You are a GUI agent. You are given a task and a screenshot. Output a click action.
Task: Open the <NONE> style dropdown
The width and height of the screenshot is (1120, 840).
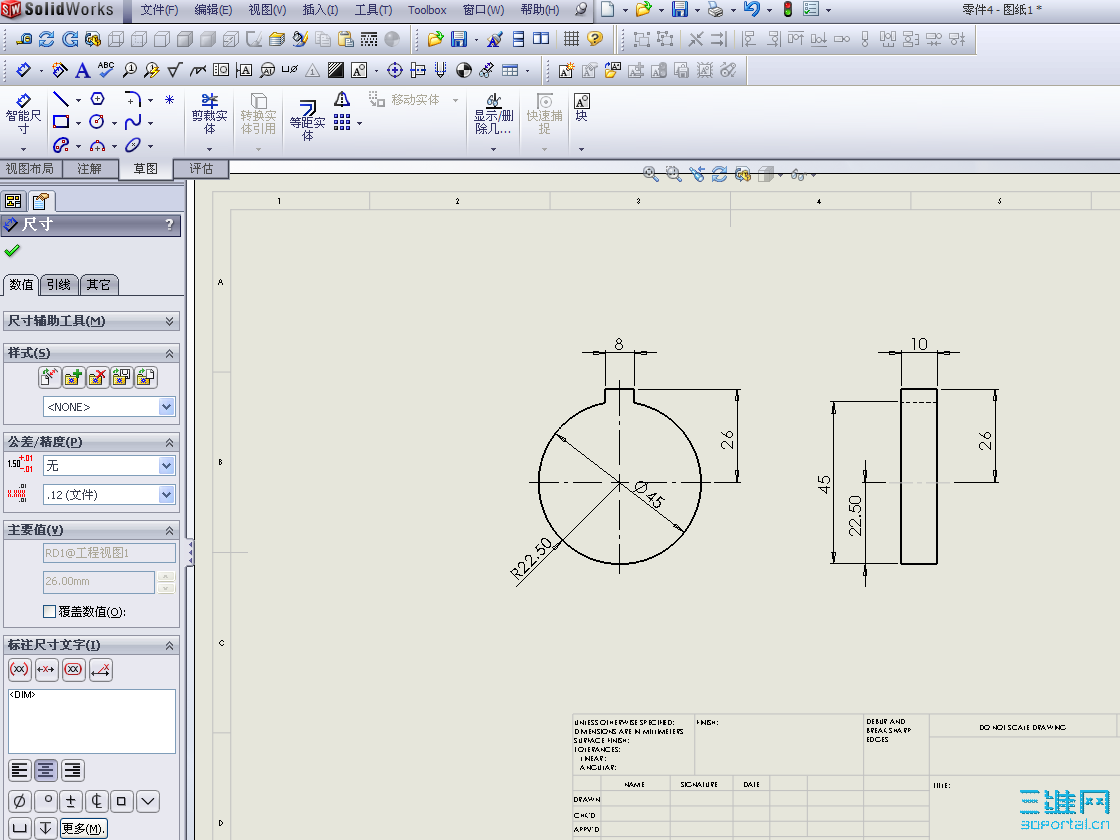coord(166,406)
